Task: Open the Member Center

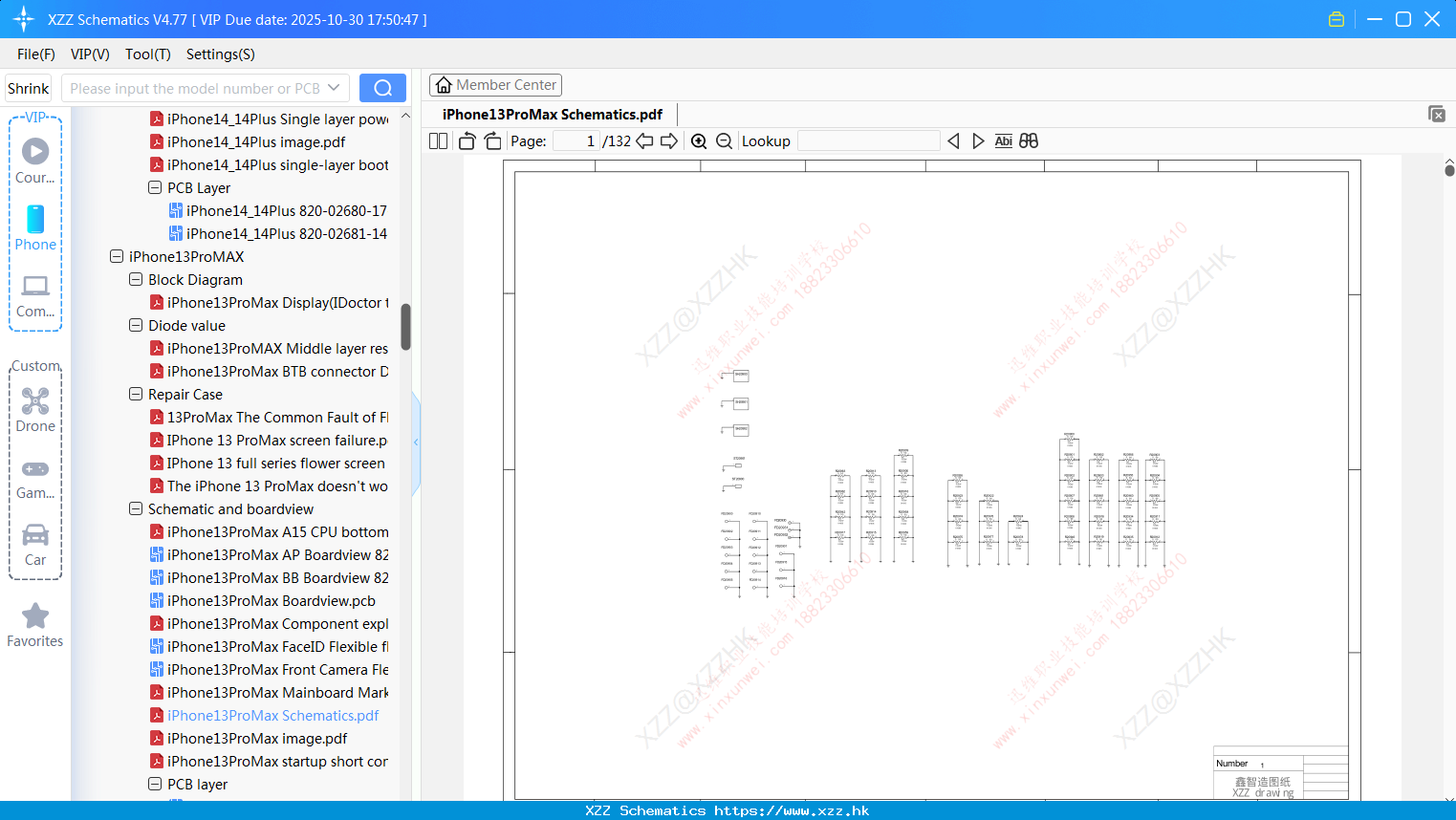Action: pos(495,85)
